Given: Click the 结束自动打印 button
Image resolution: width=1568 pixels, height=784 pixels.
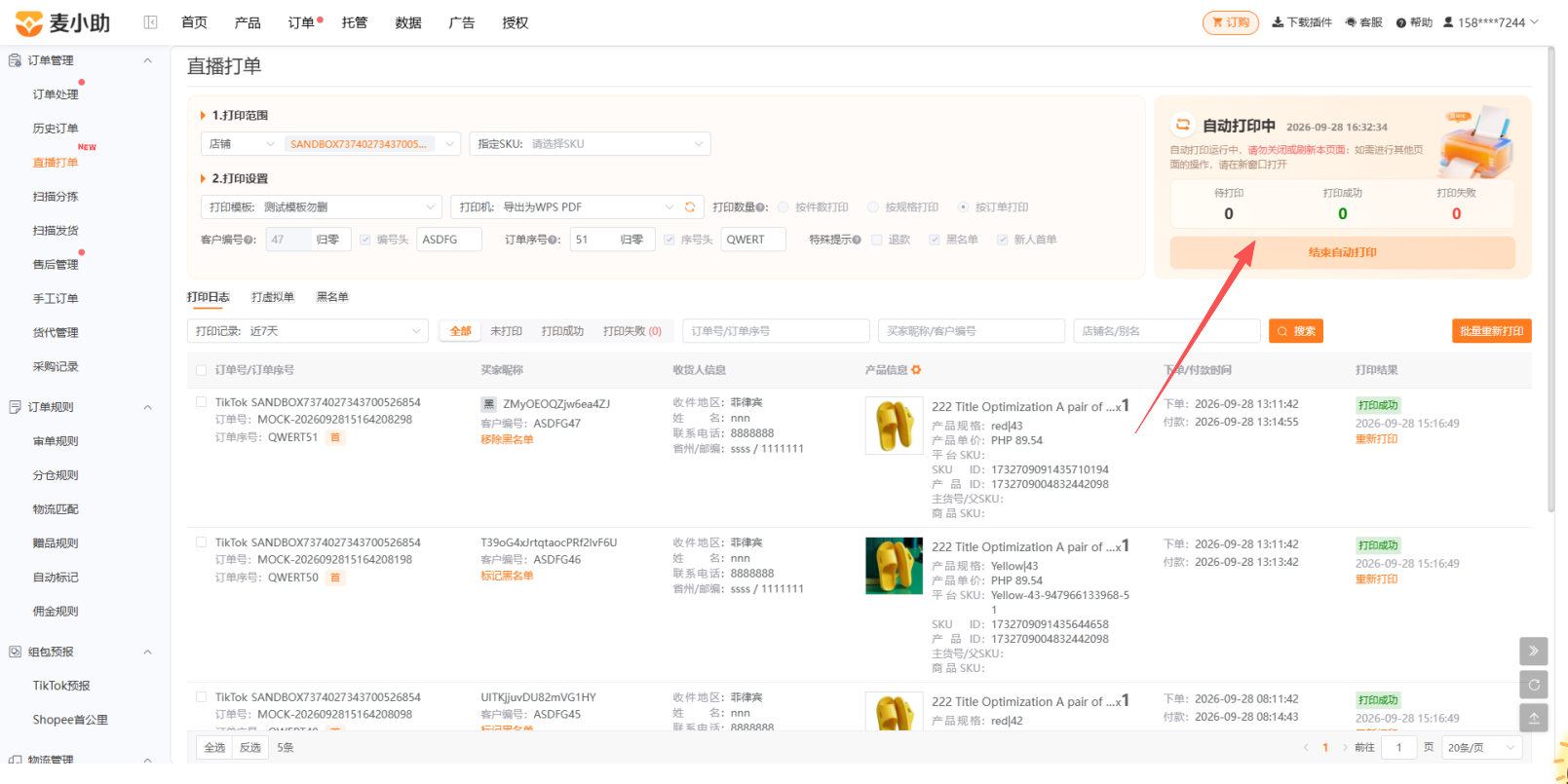Looking at the screenshot, I should (1343, 252).
